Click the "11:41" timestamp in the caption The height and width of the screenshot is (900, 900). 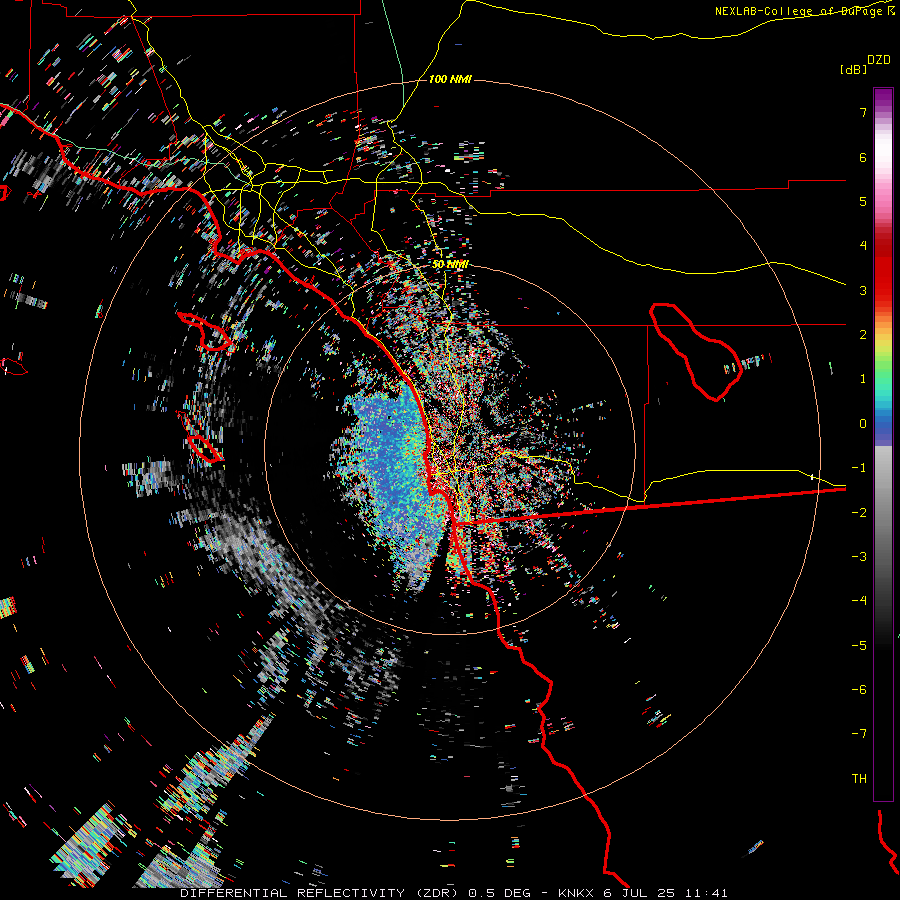[706, 893]
